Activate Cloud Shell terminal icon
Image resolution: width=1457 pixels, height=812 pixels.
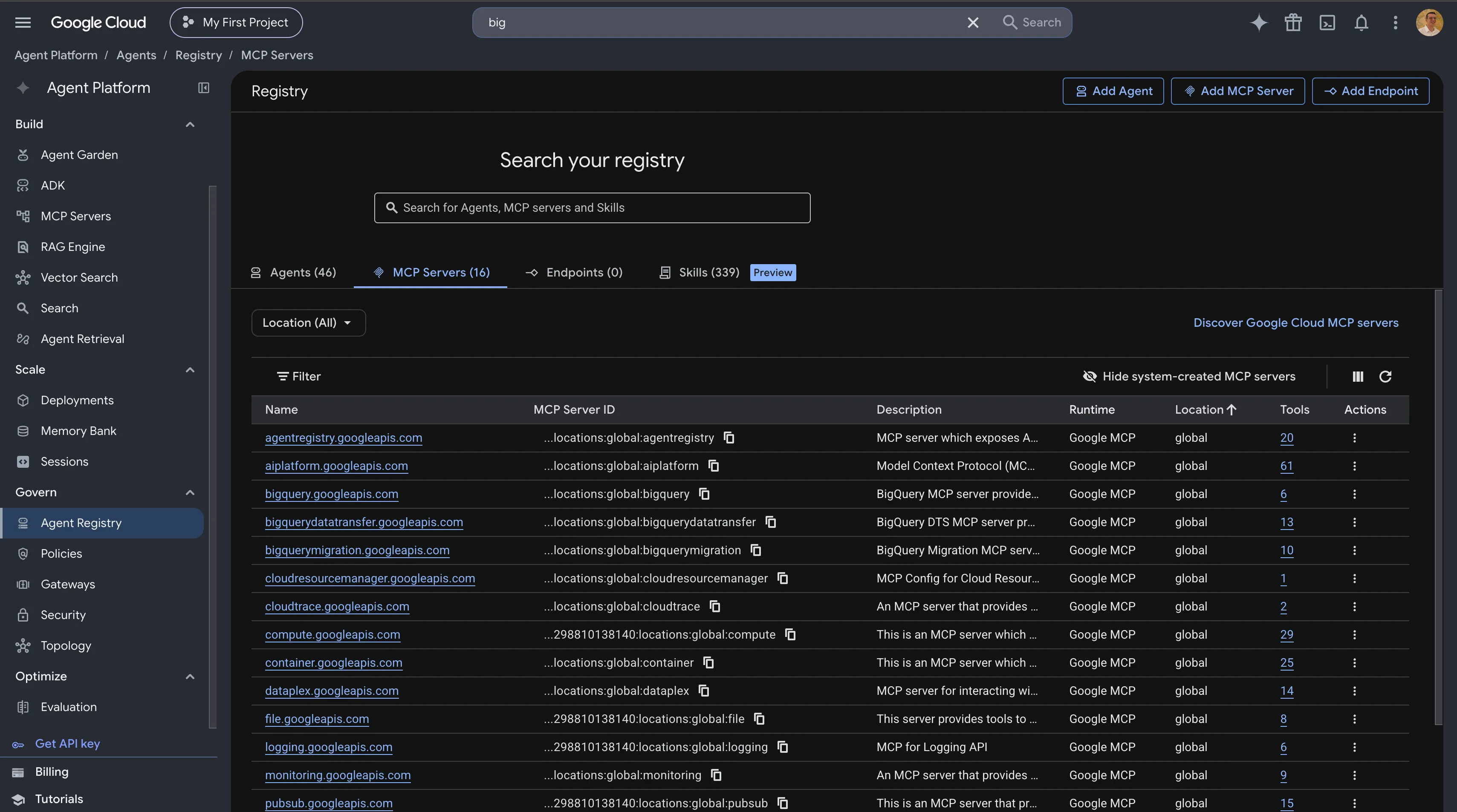1327,23
